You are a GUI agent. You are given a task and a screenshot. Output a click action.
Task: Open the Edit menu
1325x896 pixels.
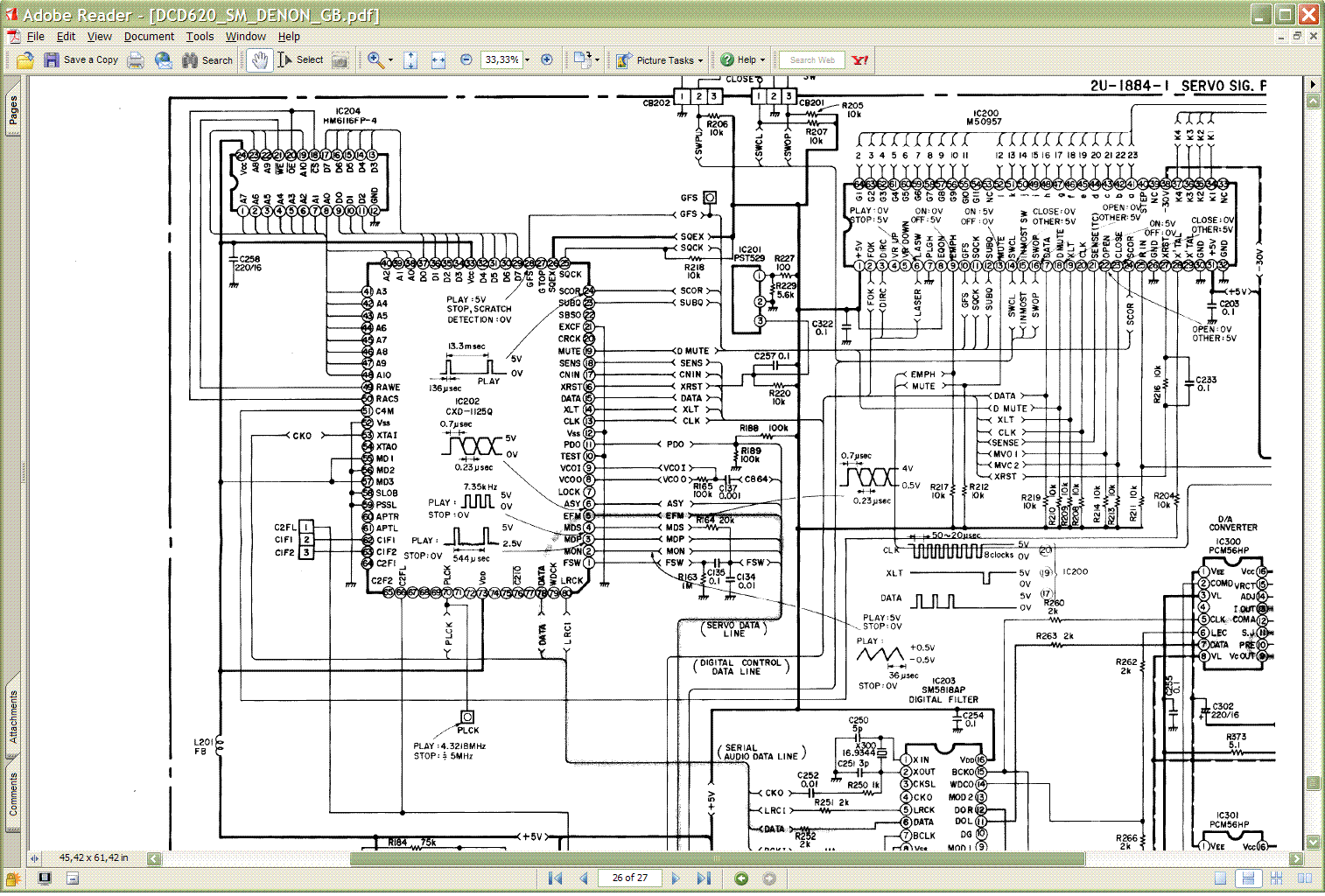[x=66, y=37]
